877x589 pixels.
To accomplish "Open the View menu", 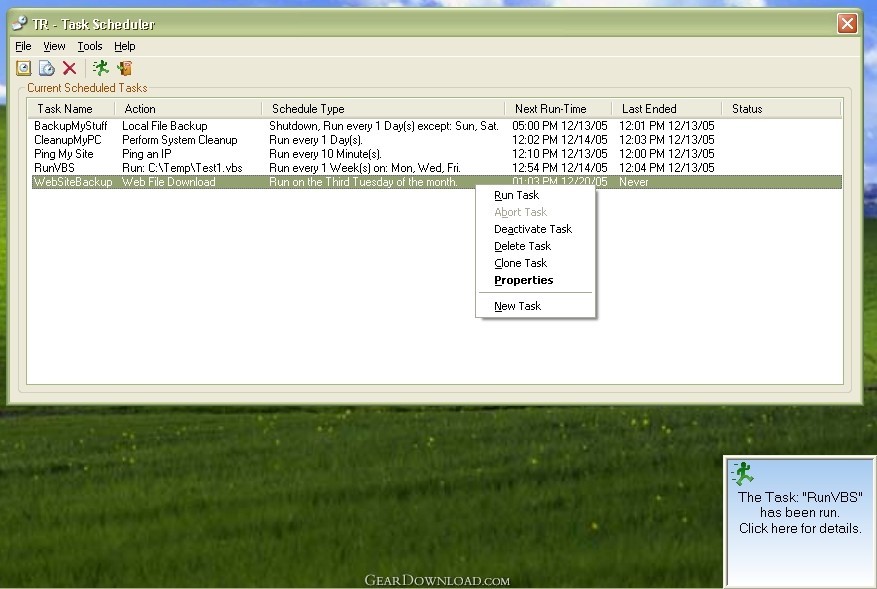I will pos(54,46).
